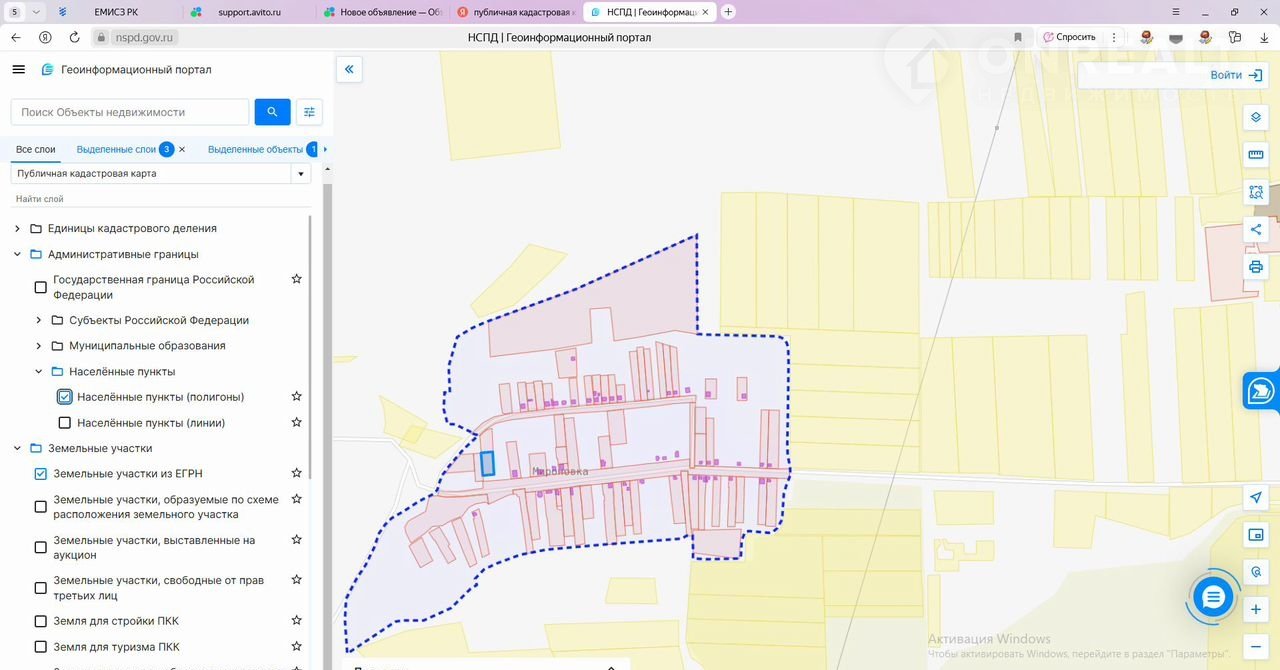
Task: Expand 'Муниципальные образования' tree node
Action: 38,346
